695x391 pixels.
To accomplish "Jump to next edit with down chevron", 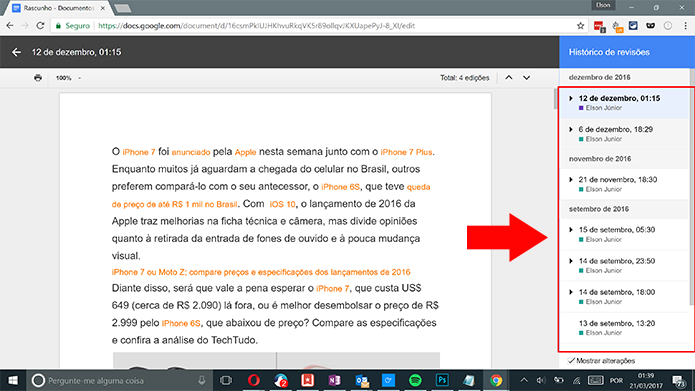I will coord(527,78).
